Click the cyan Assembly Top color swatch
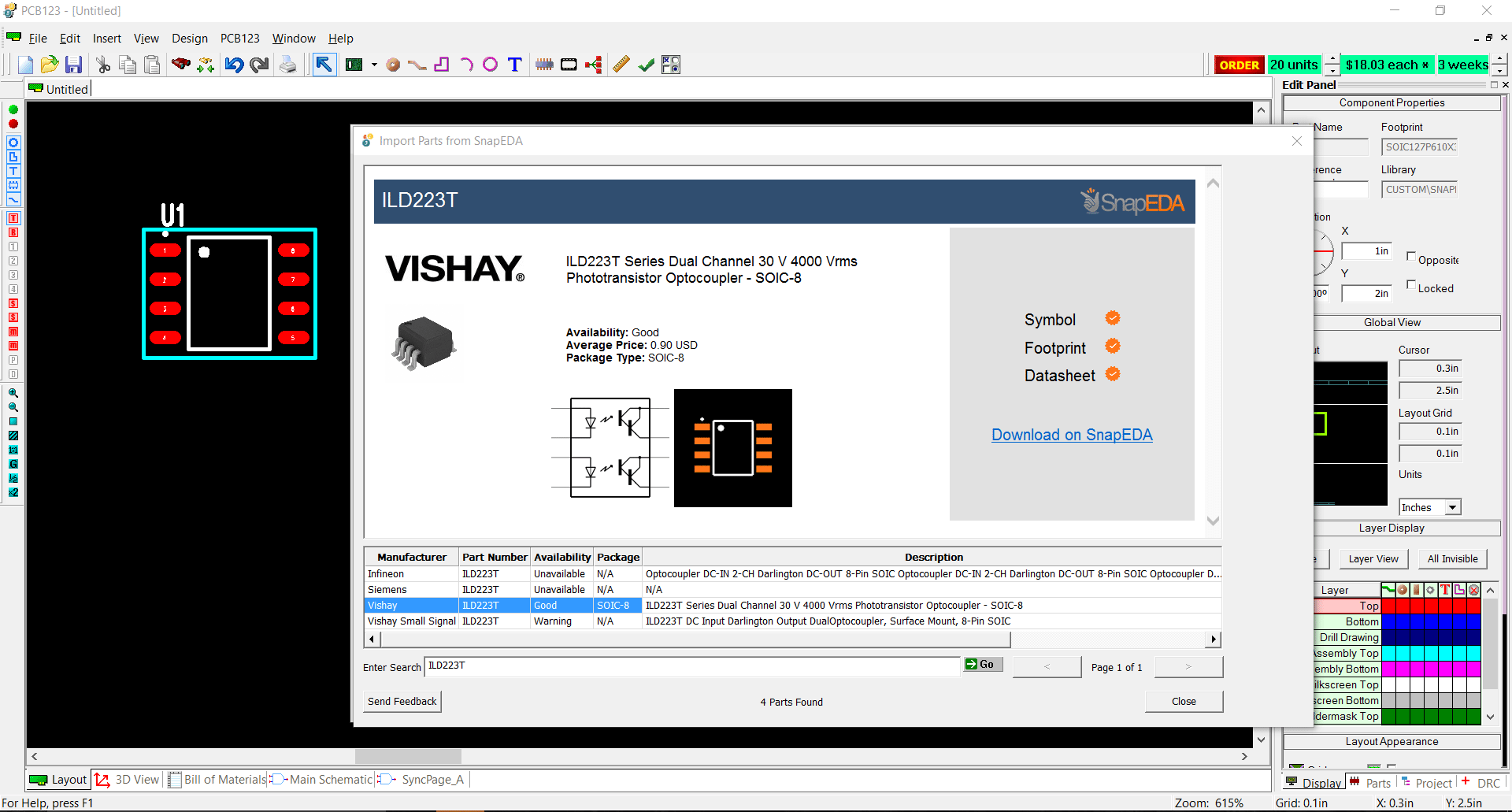 click(x=1389, y=653)
